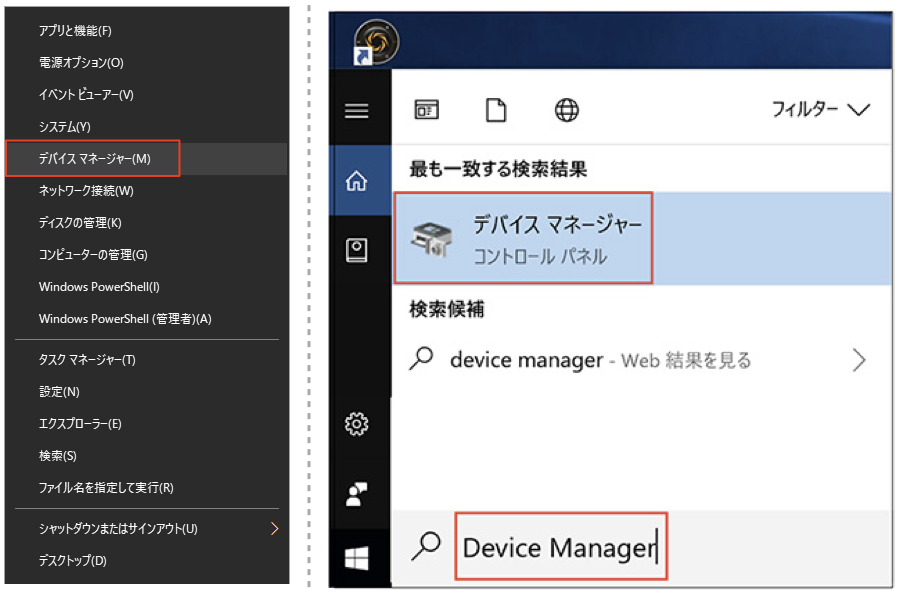This screenshot has width=903, height=599.
Task: Open イベント ビューアー(V)
Action: tap(146, 94)
